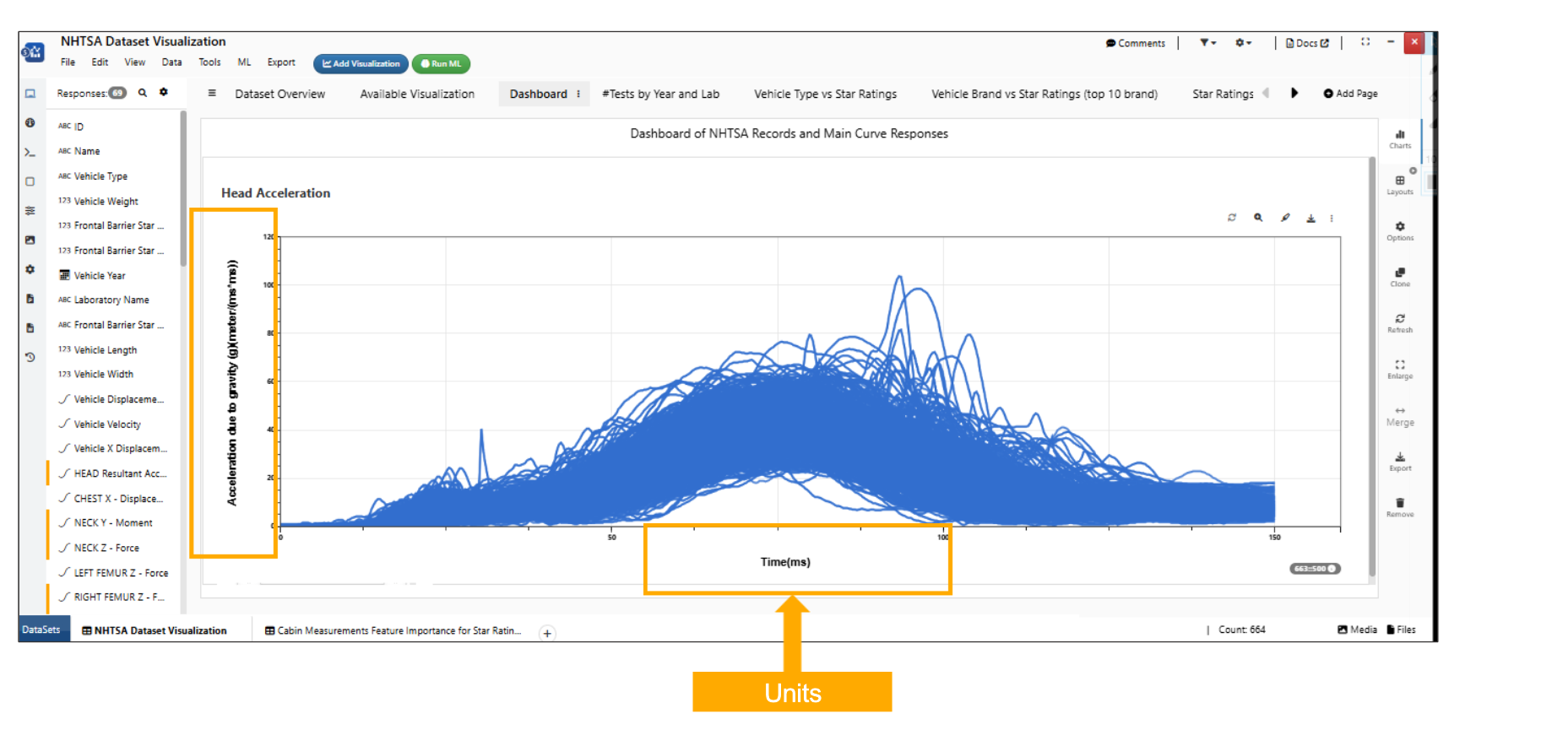Click the application logo icon
The image size is (1568, 730).
tap(33, 52)
